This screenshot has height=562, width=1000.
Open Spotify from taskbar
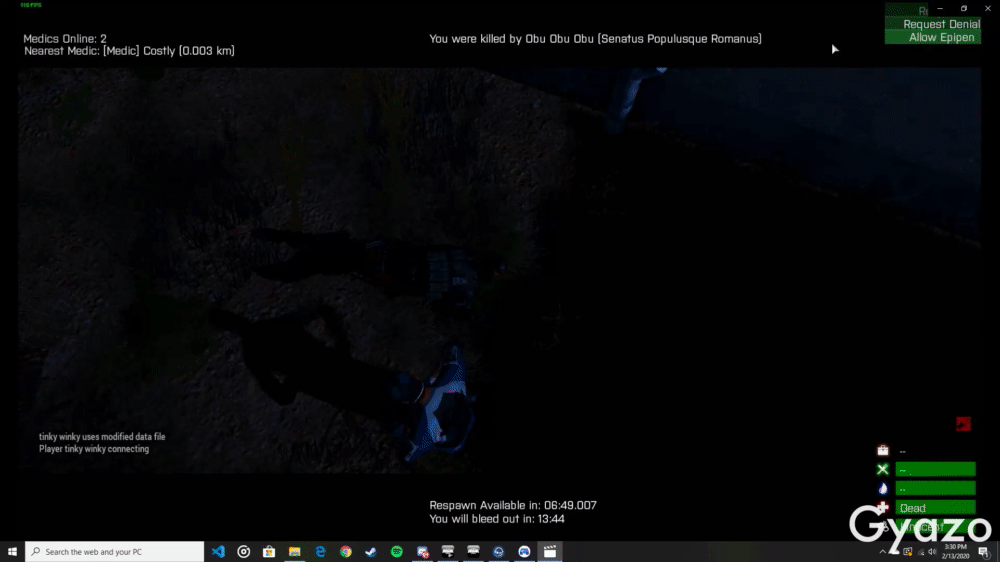coord(397,552)
